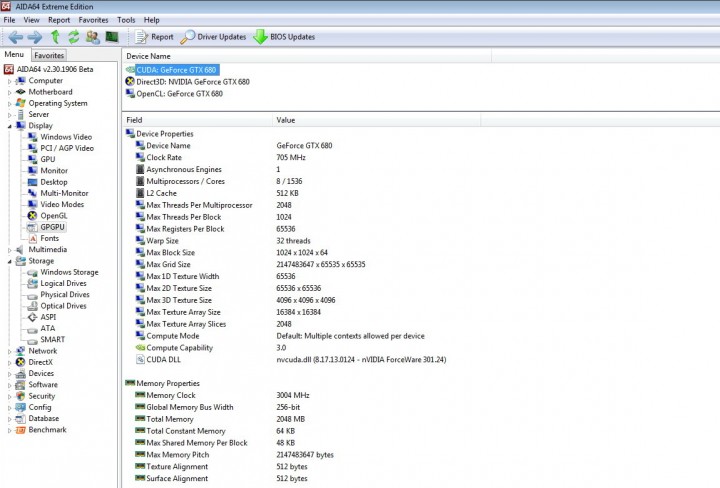This screenshot has width=720, height=488.
Task: Select the Memory Clock row
Action: pyautogui.click(x=171, y=395)
